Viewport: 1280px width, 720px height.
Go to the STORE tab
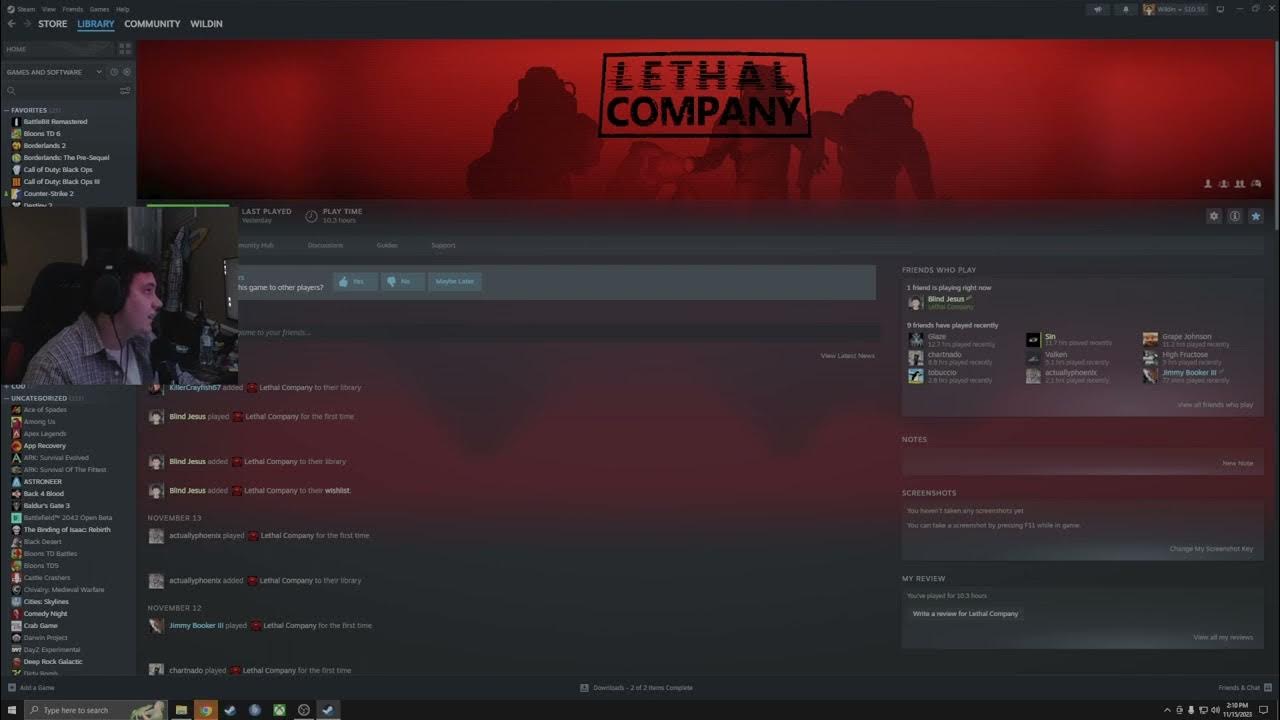[53, 24]
